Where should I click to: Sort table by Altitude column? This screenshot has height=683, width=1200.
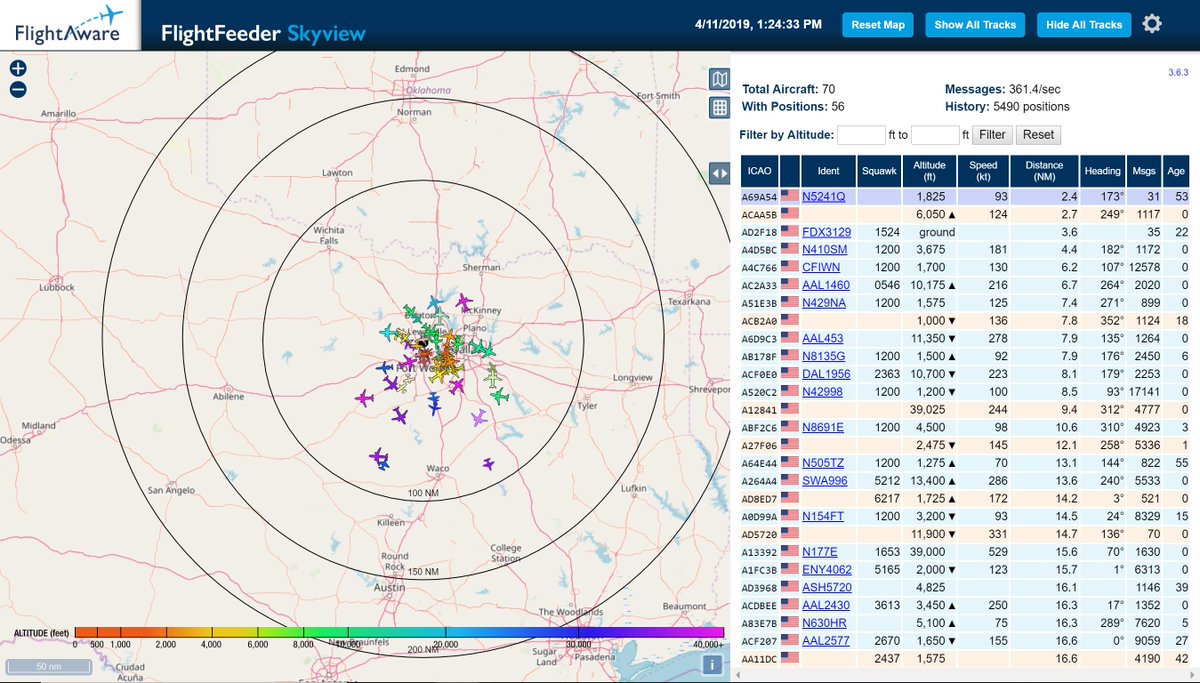click(930, 171)
